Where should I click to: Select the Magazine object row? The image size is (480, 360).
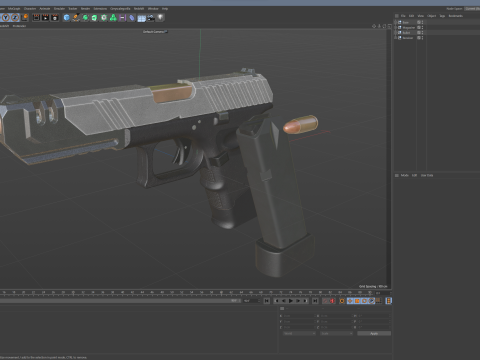pyautogui.click(x=409, y=28)
